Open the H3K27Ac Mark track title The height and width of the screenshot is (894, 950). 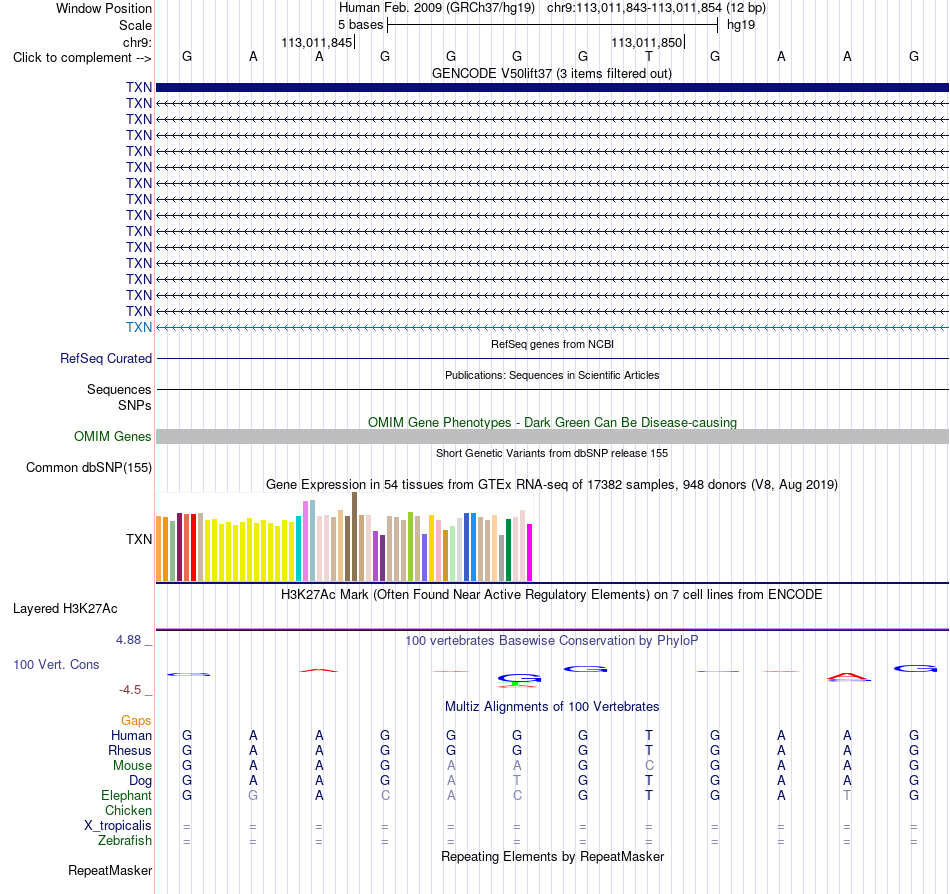[552, 594]
